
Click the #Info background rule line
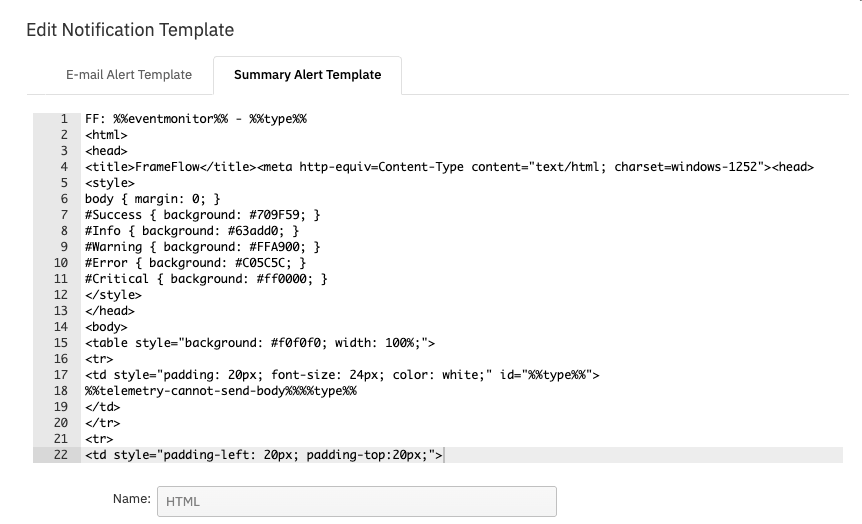(x=192, y=230)
